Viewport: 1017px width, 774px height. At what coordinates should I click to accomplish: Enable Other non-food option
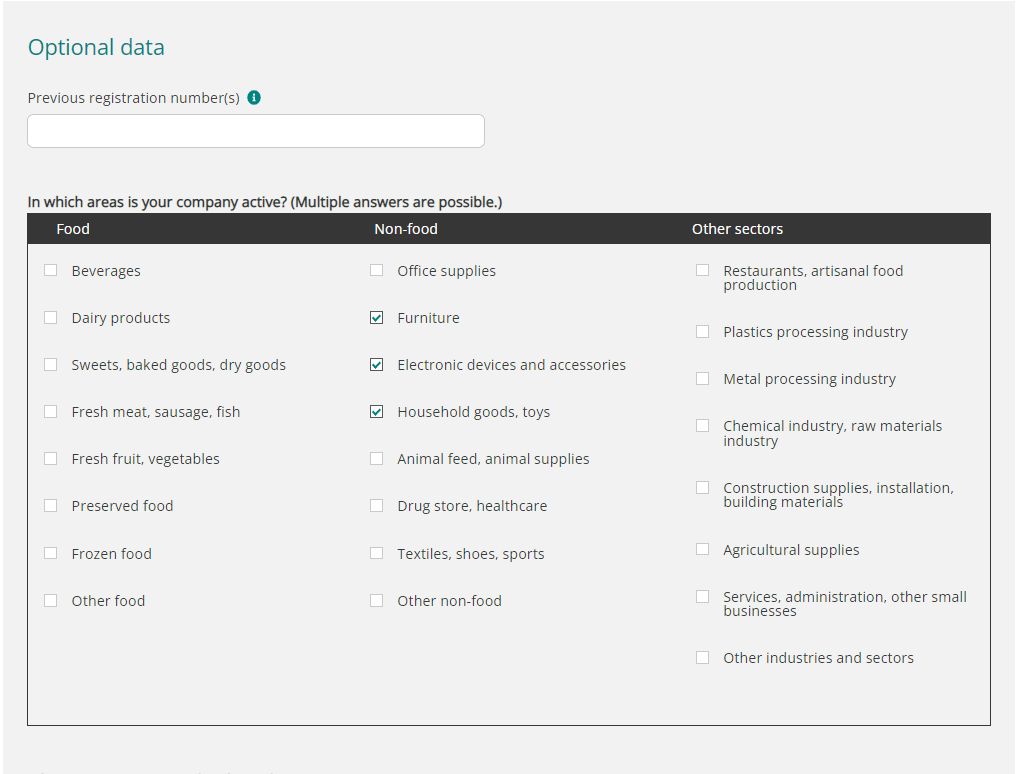376,600
